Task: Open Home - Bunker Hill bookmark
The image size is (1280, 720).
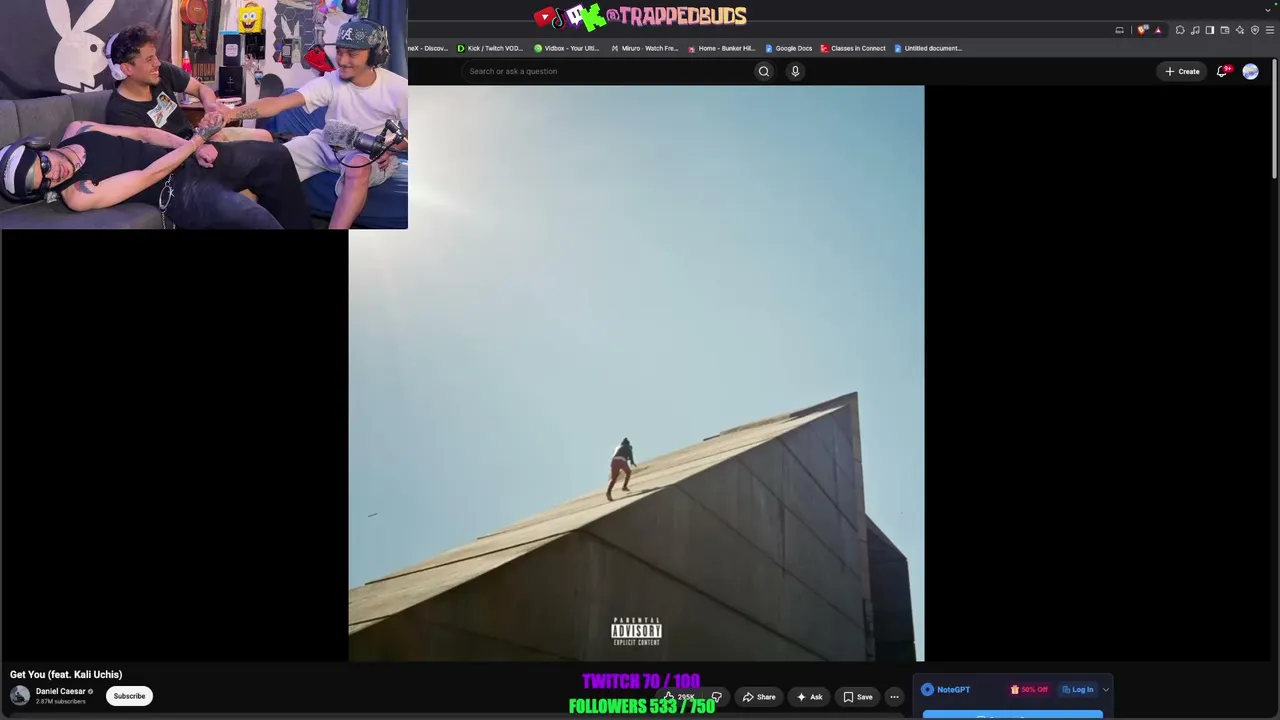Action: 722,48
